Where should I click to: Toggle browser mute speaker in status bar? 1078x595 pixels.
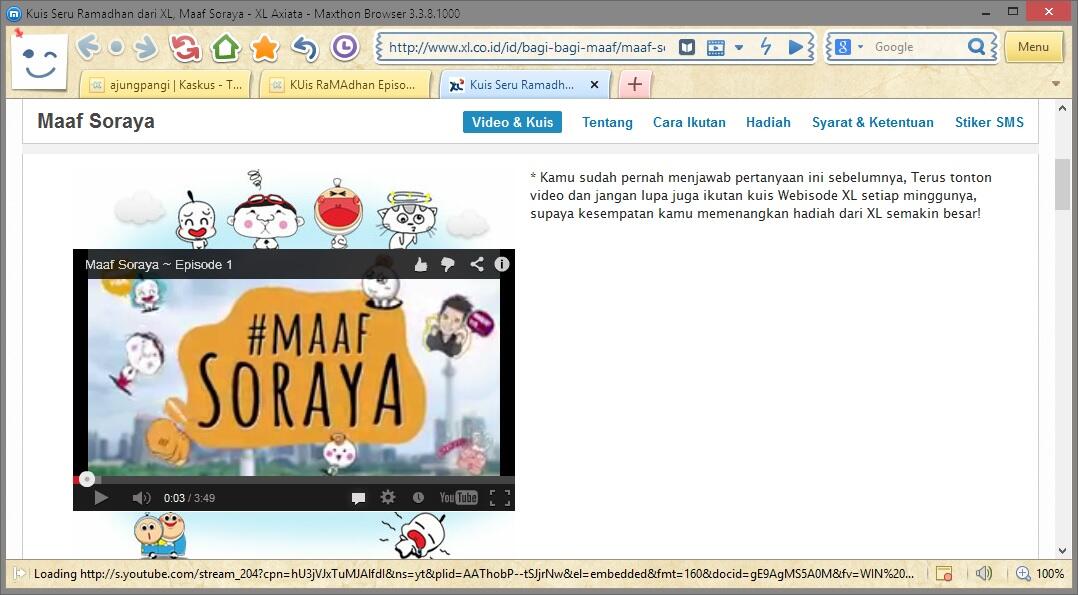pos(984,573)
